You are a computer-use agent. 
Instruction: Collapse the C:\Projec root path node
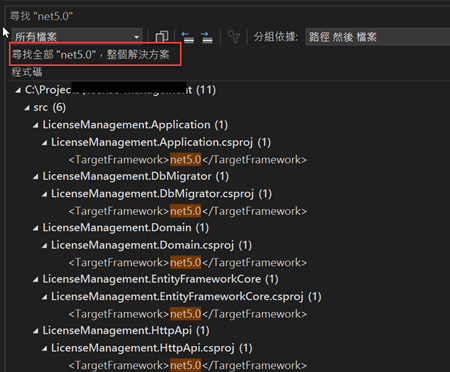pos(18,90)
